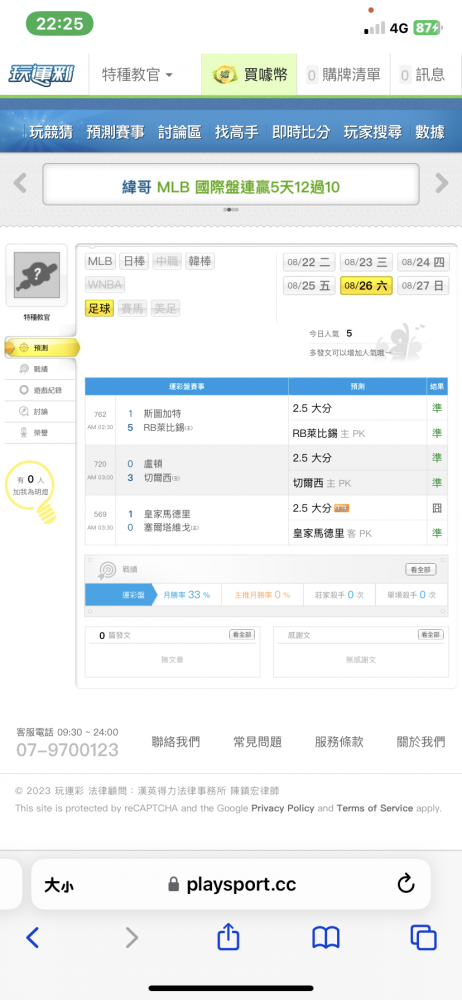Pick the date 08/22 二
This screenshot has width=462, height=1000.
[309, 262]
